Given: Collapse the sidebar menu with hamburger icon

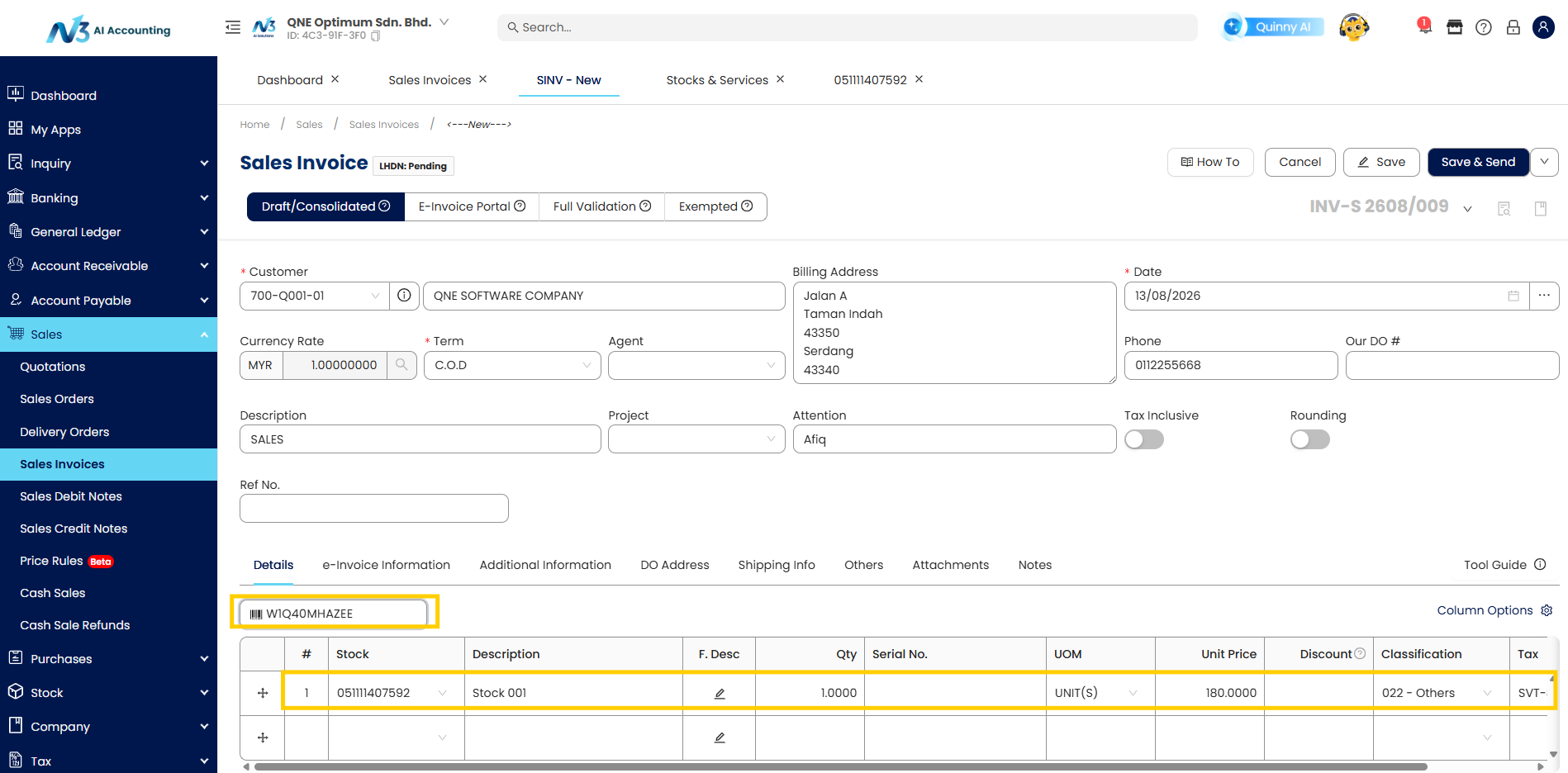Looking at the screenshot, I should coord(233,27).
